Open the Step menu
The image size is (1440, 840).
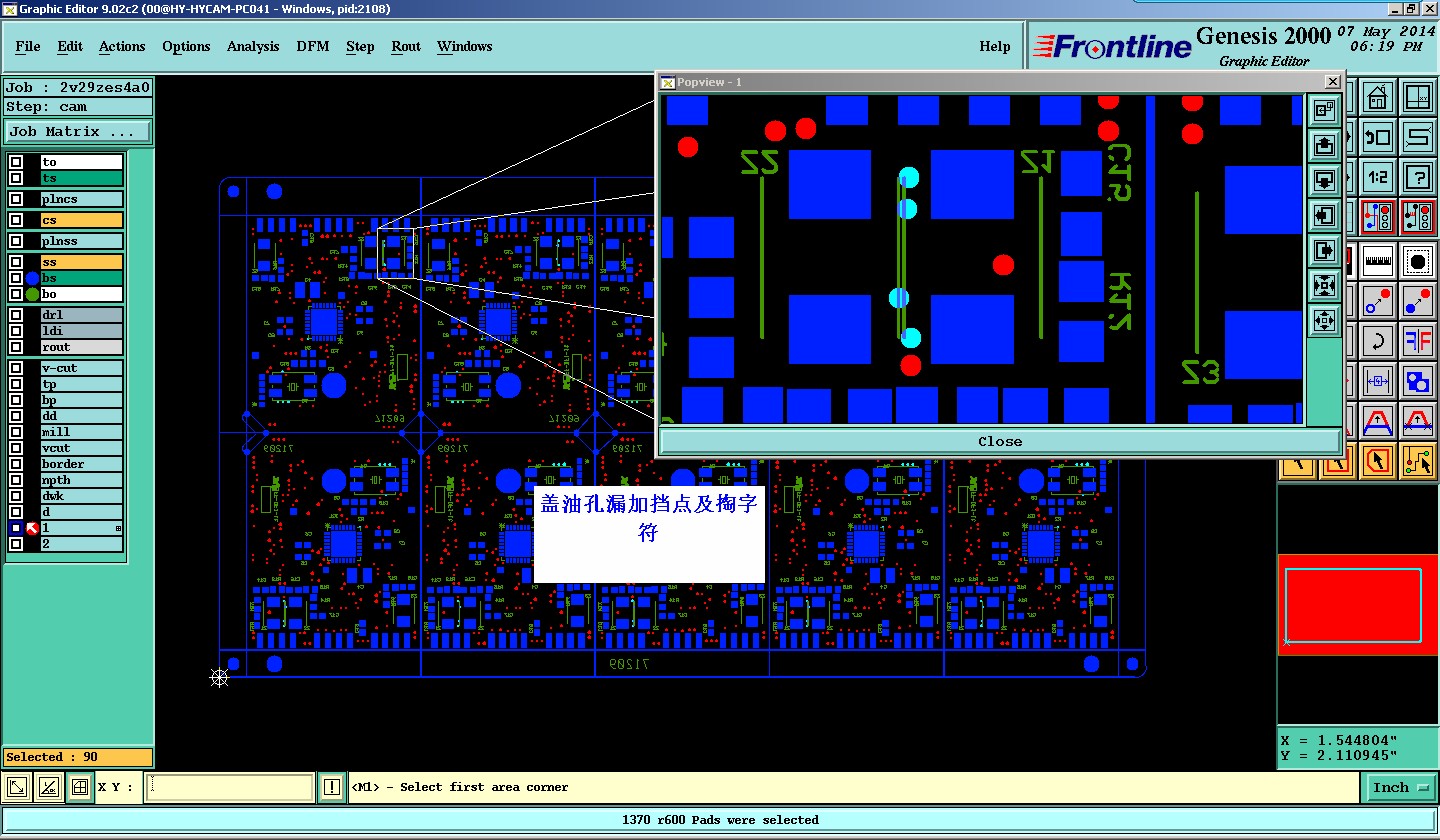click(360, 46)
